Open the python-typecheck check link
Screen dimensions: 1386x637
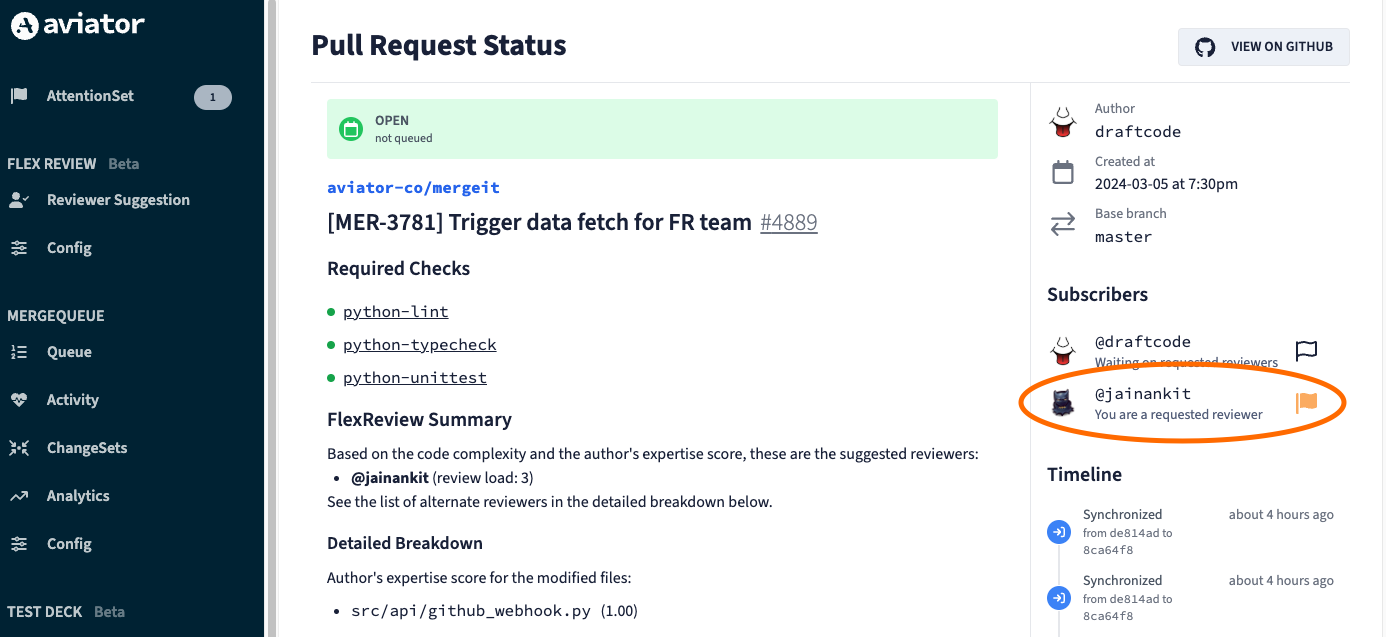point(419,345)
